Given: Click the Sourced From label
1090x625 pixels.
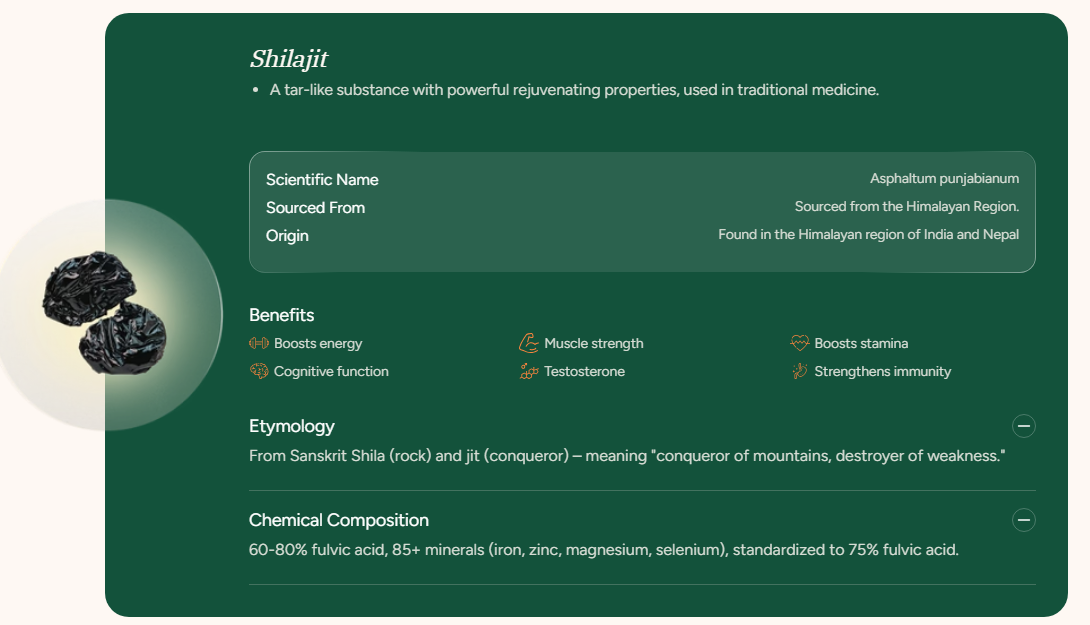Looking at the screenshot, I should click(315, 208).
